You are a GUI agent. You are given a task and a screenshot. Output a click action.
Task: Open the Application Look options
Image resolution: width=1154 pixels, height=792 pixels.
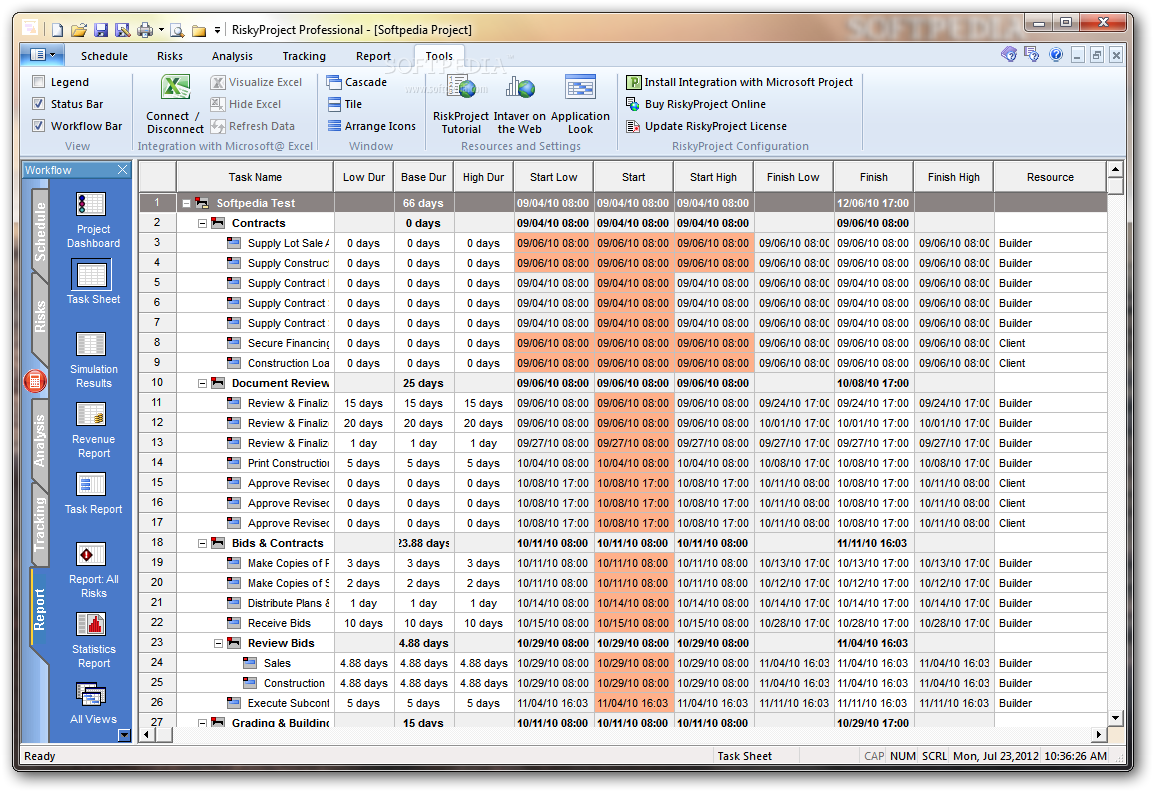point(580,104)
